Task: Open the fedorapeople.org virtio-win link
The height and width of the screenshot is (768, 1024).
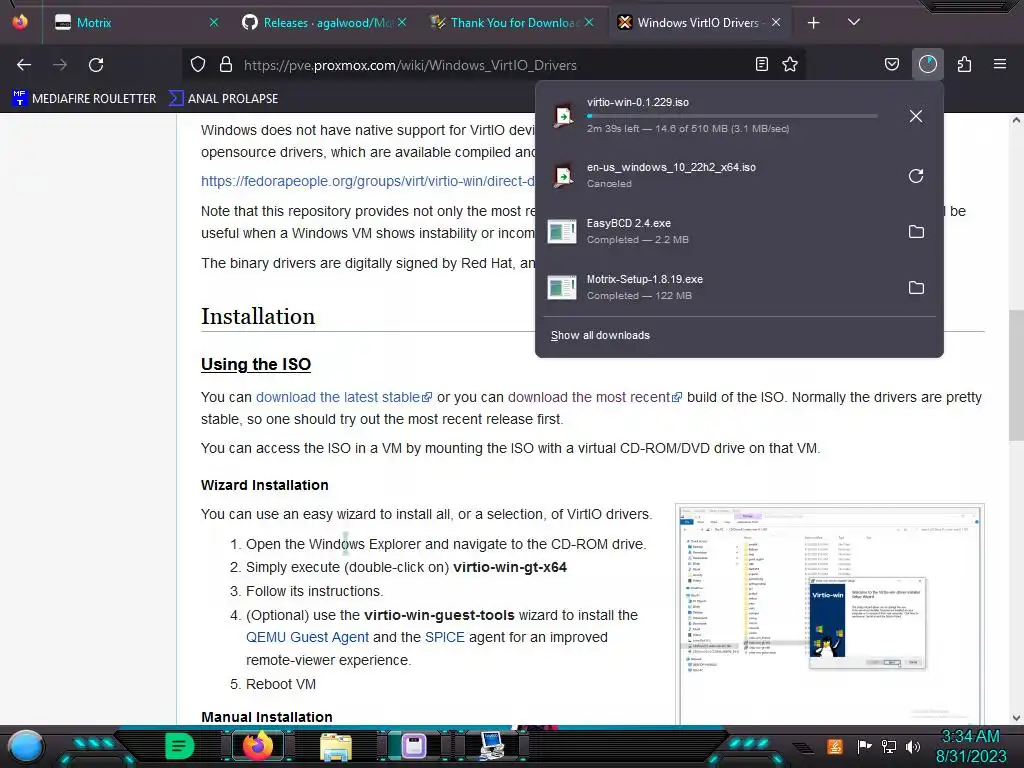Action: click(x=368, y=181)
